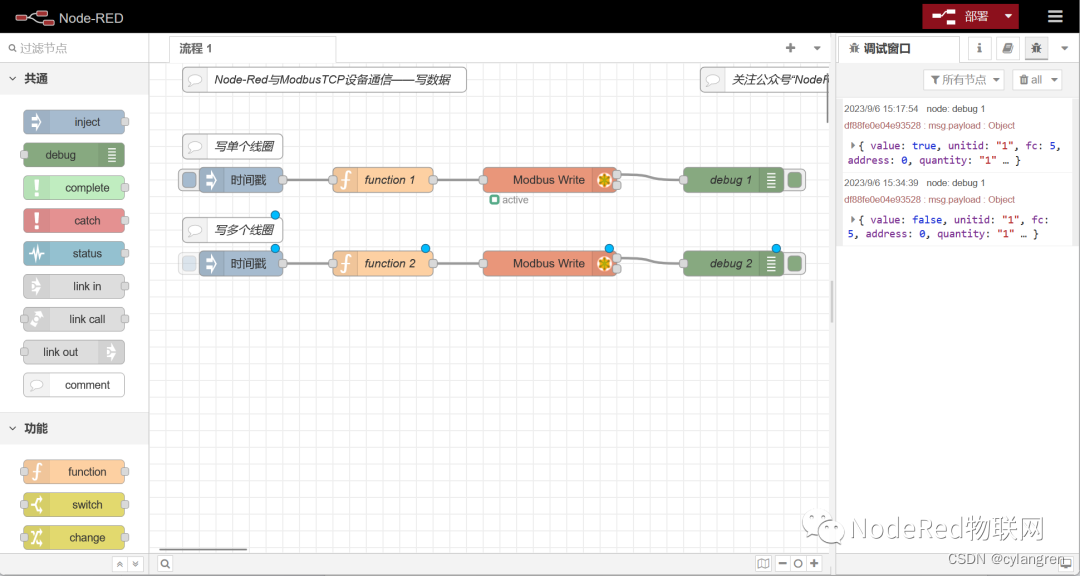Open the help book sidebar tab
The width and height of the screenshot is (1080, 576).
click(1007, 47)
